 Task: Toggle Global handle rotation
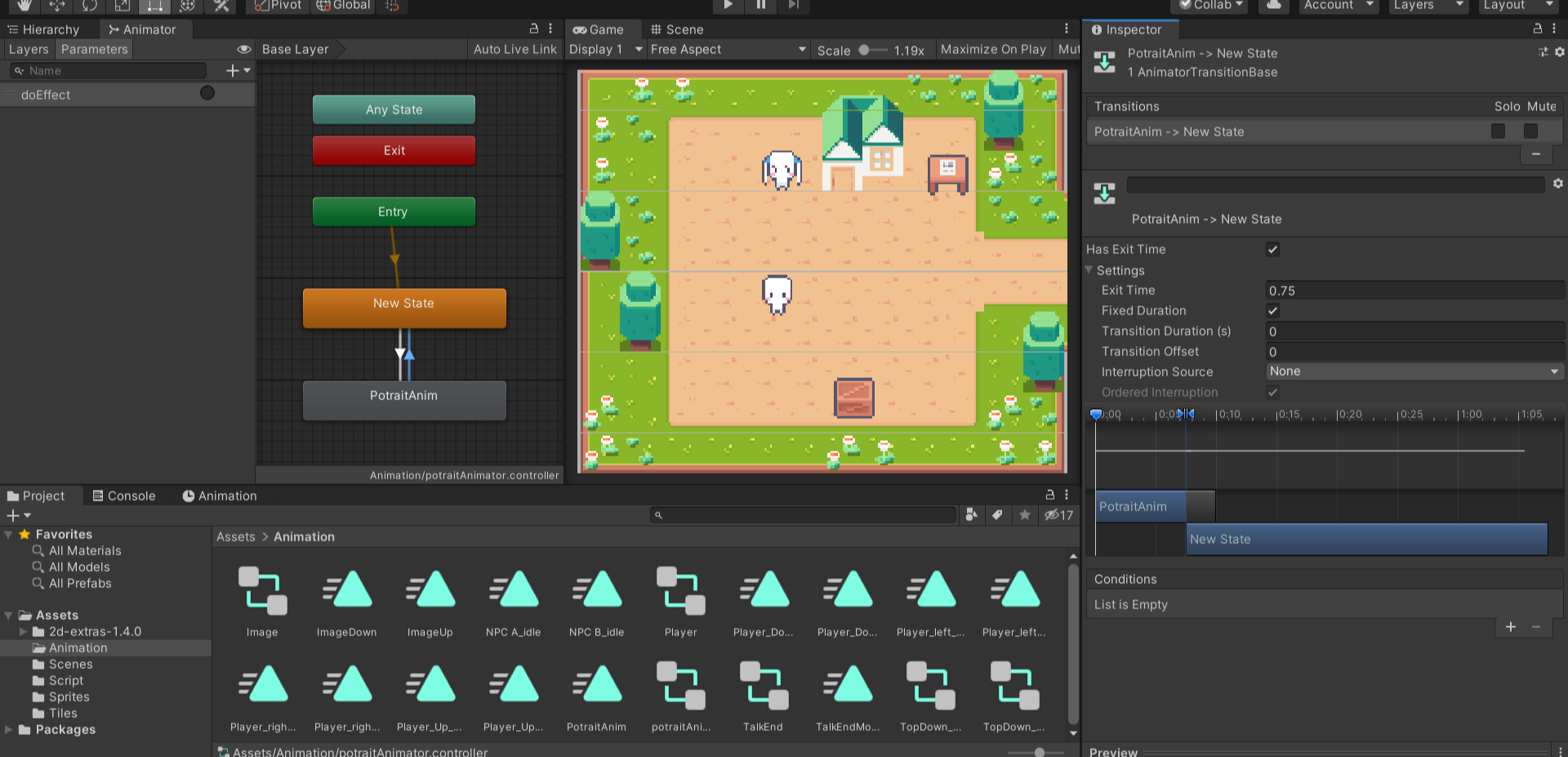click(x=343, y=5)
